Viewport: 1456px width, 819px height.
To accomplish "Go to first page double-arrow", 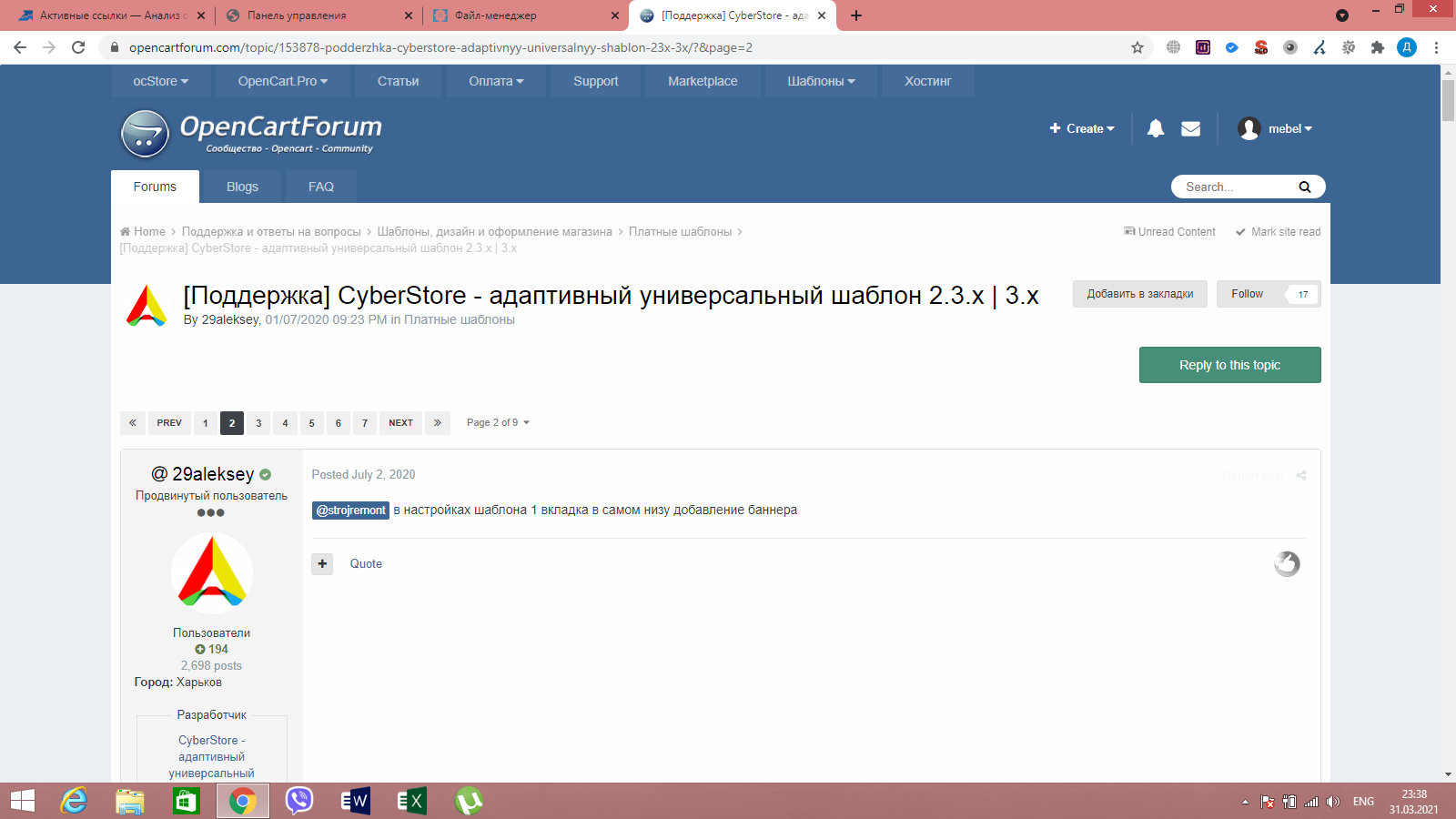I will point(133,423).
